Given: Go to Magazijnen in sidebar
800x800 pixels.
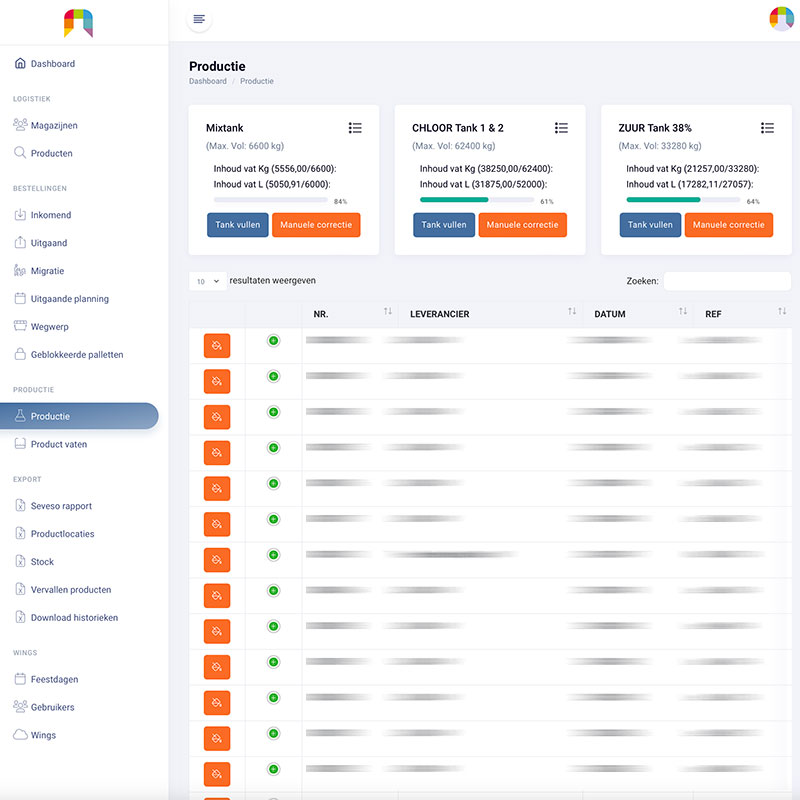Looking at the screenshot, I should pos(46,125).
